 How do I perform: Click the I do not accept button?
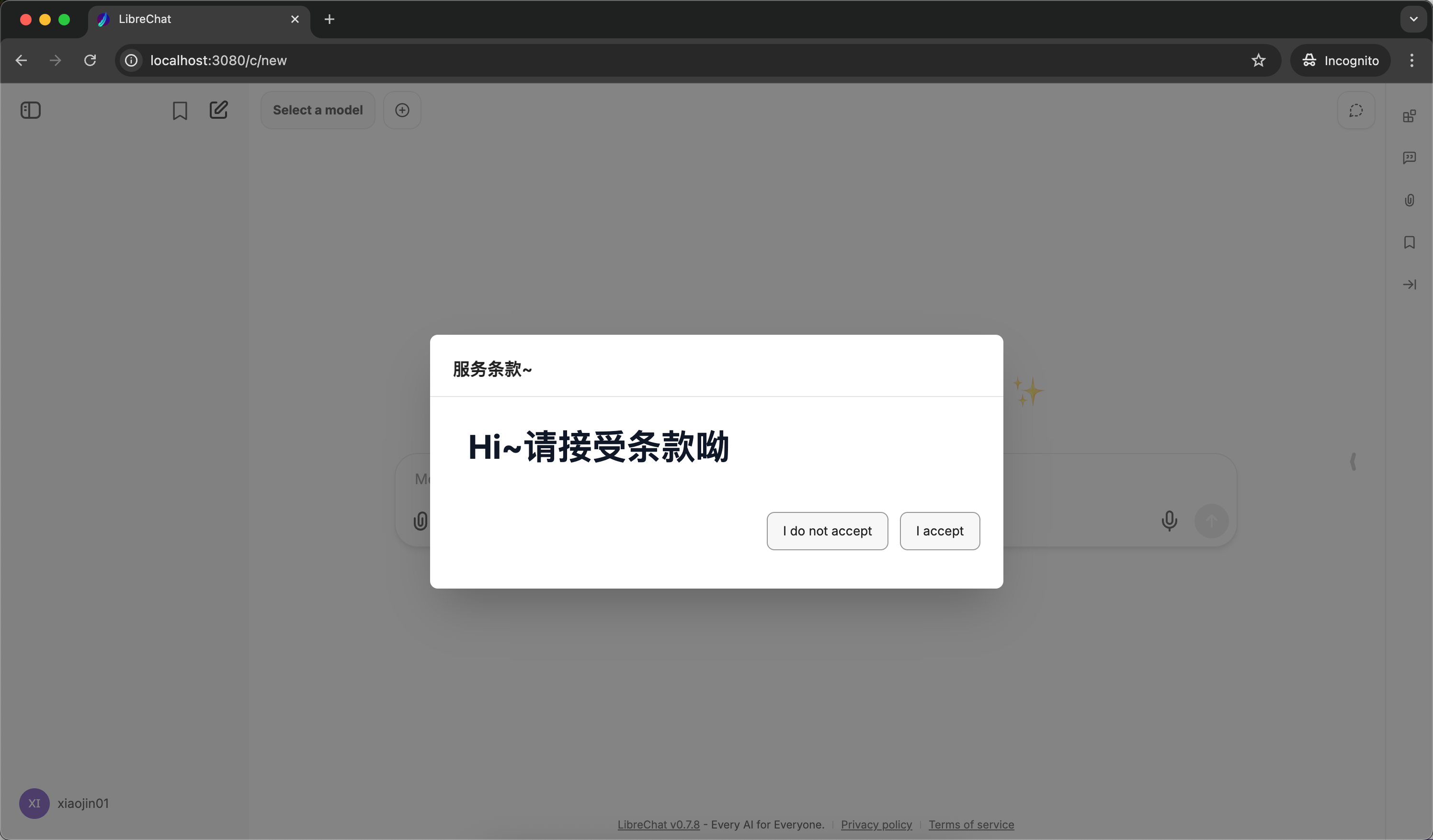(827, 531)
